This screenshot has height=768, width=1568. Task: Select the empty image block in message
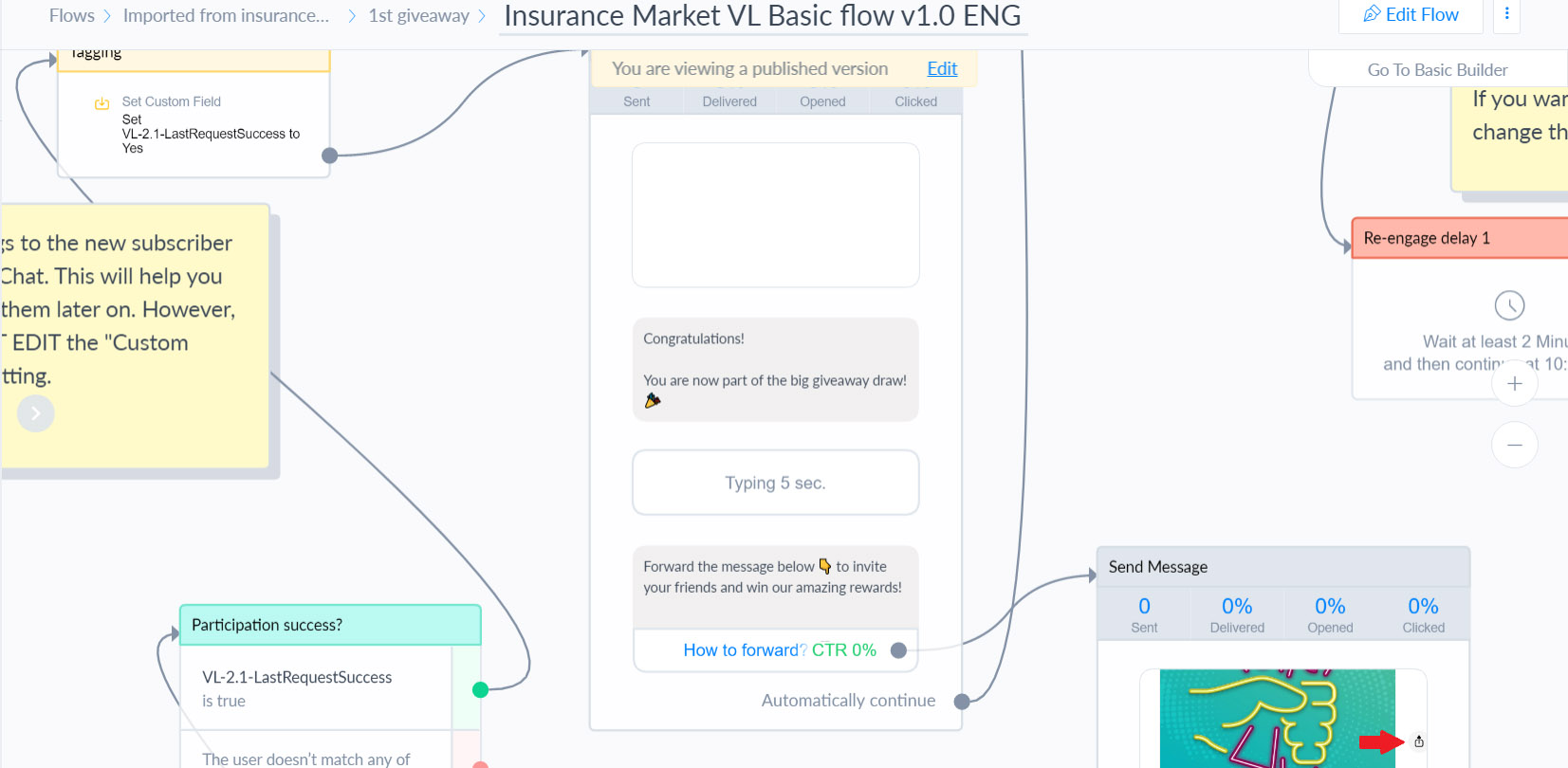coord(776,215)
